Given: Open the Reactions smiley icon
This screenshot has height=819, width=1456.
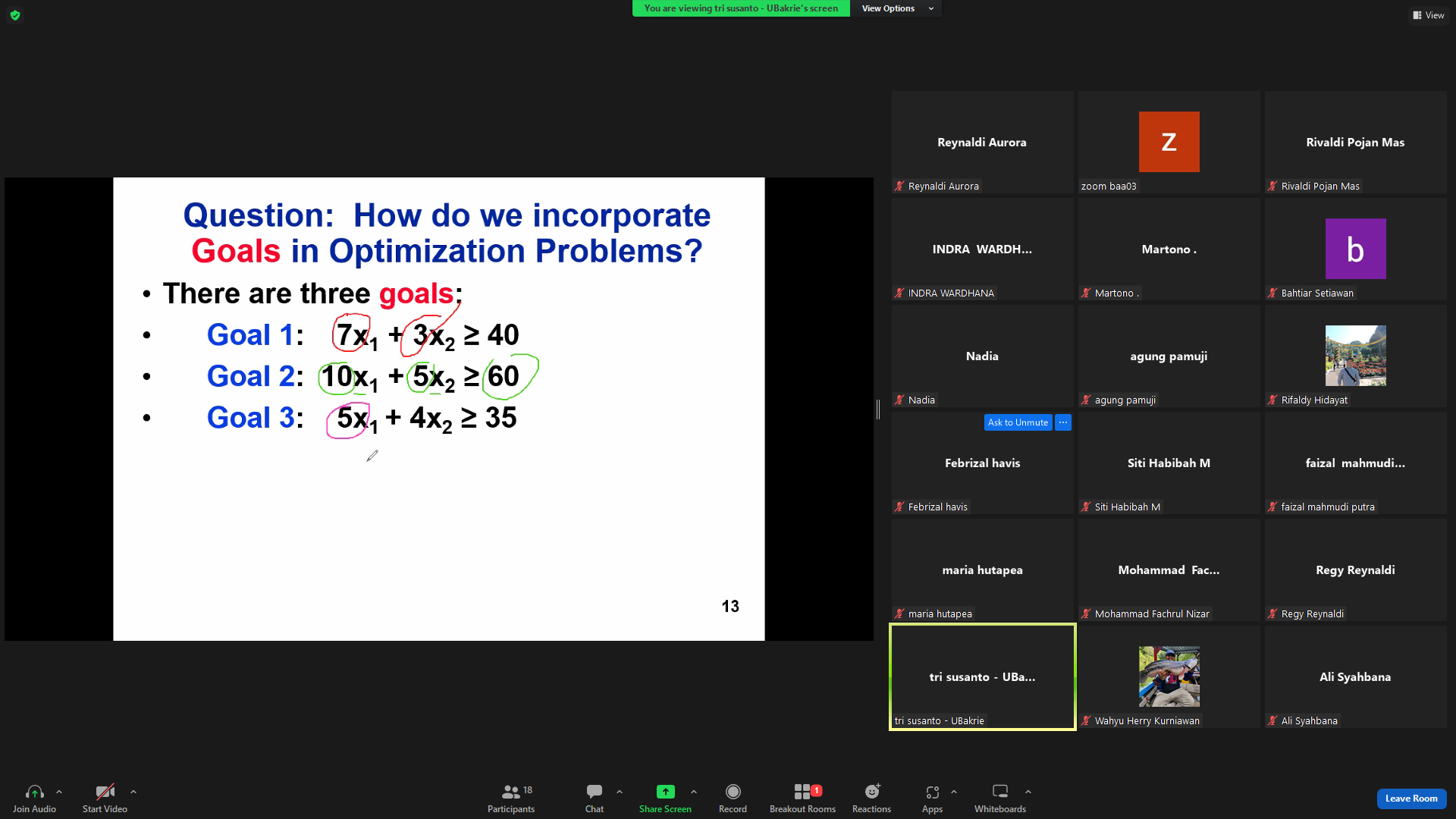Looking at the screenshot, I should pos(872,792).
